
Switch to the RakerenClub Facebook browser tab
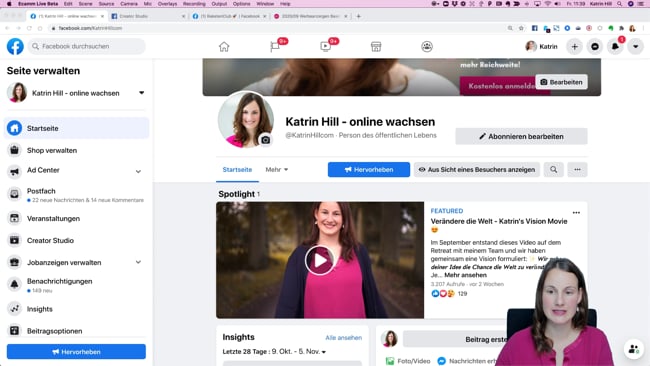[229, 16]
